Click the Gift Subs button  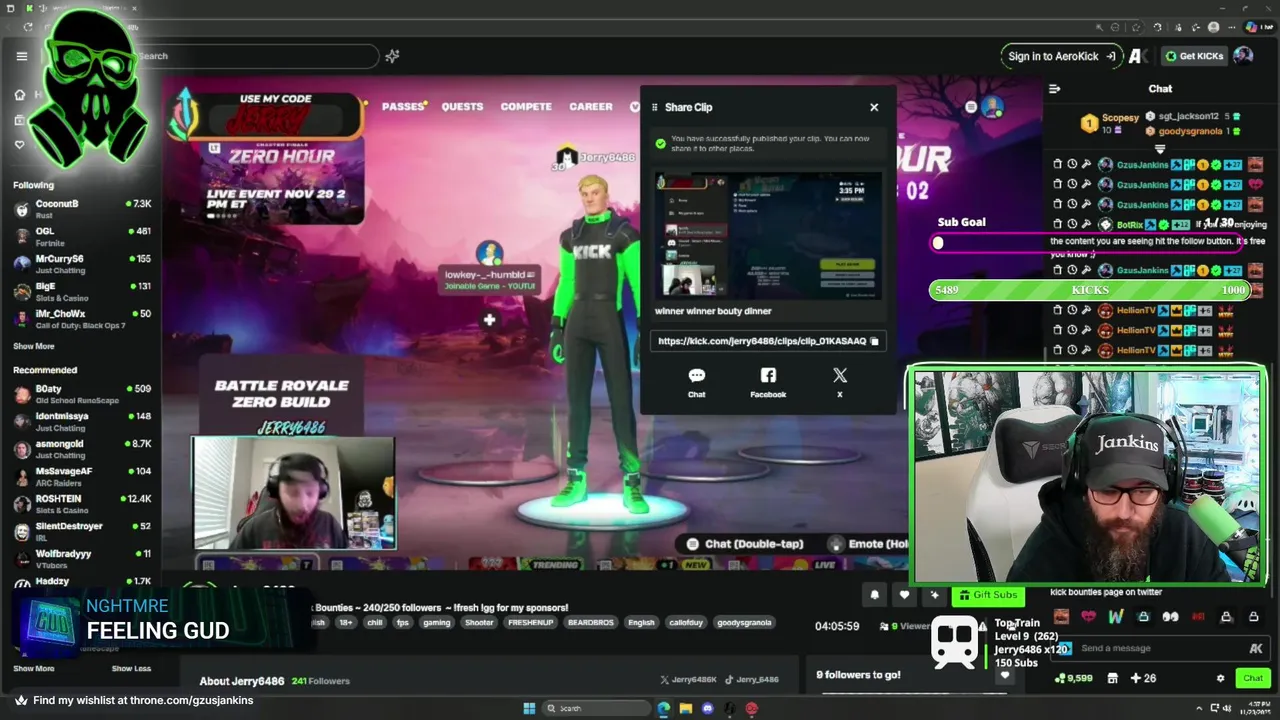pyautogui.click(x=988, y=595)
